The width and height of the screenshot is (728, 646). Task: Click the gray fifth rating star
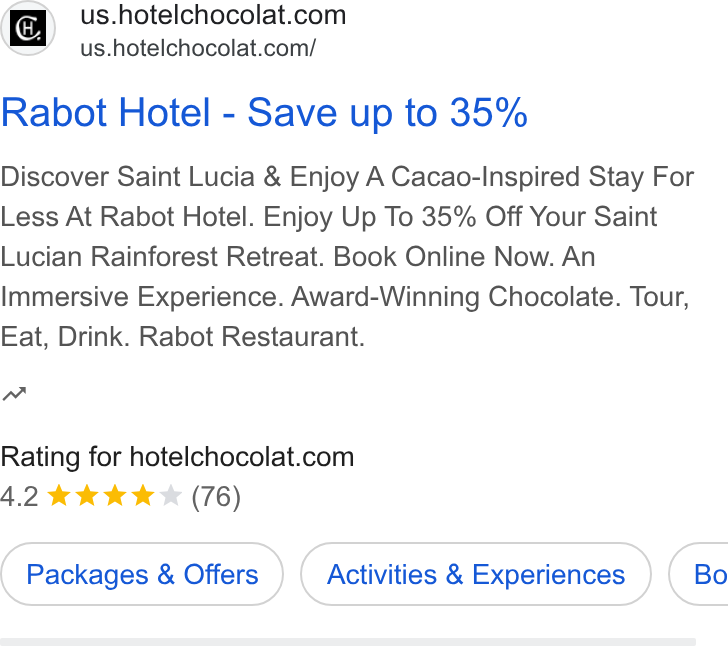tap(170, 495)
